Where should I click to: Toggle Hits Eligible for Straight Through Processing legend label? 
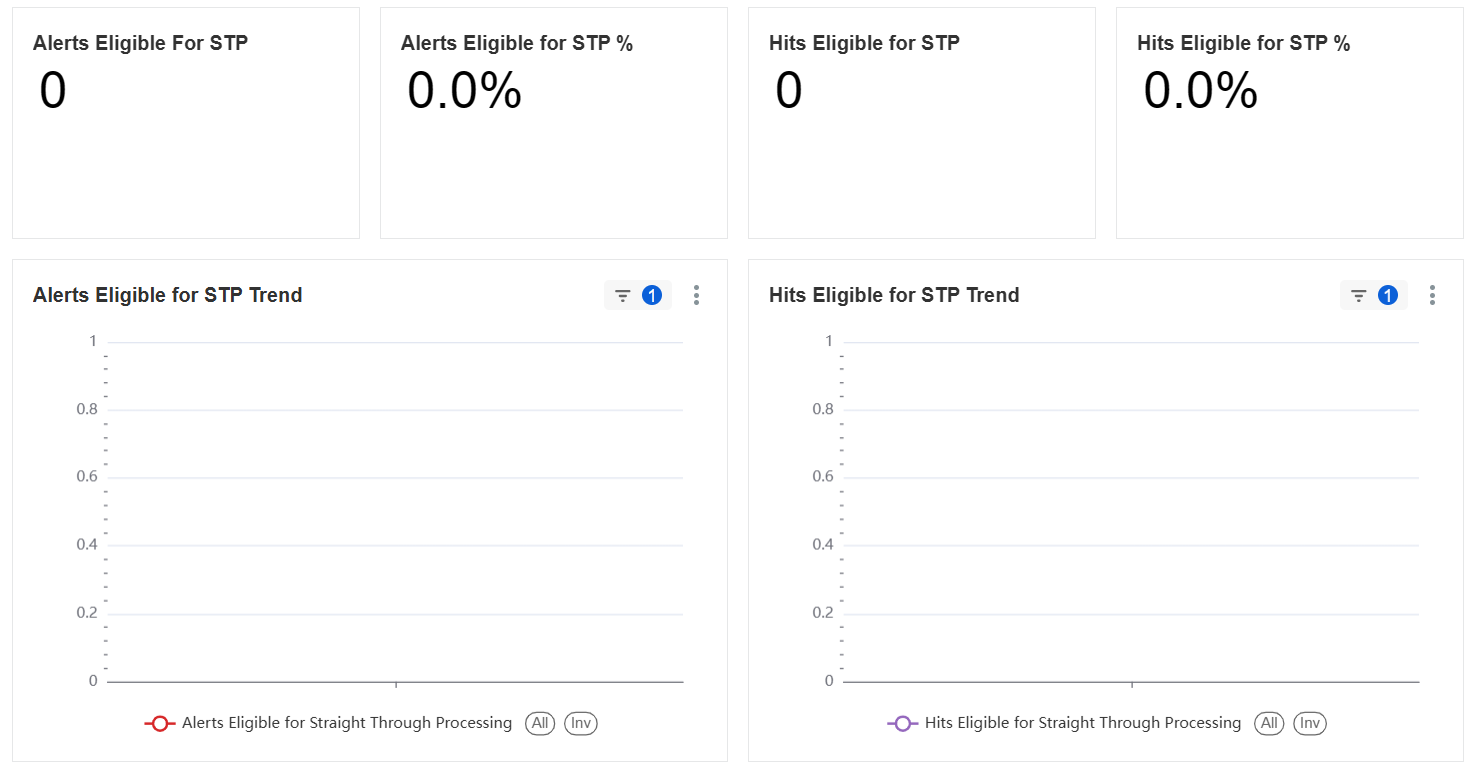point(1083,723)
